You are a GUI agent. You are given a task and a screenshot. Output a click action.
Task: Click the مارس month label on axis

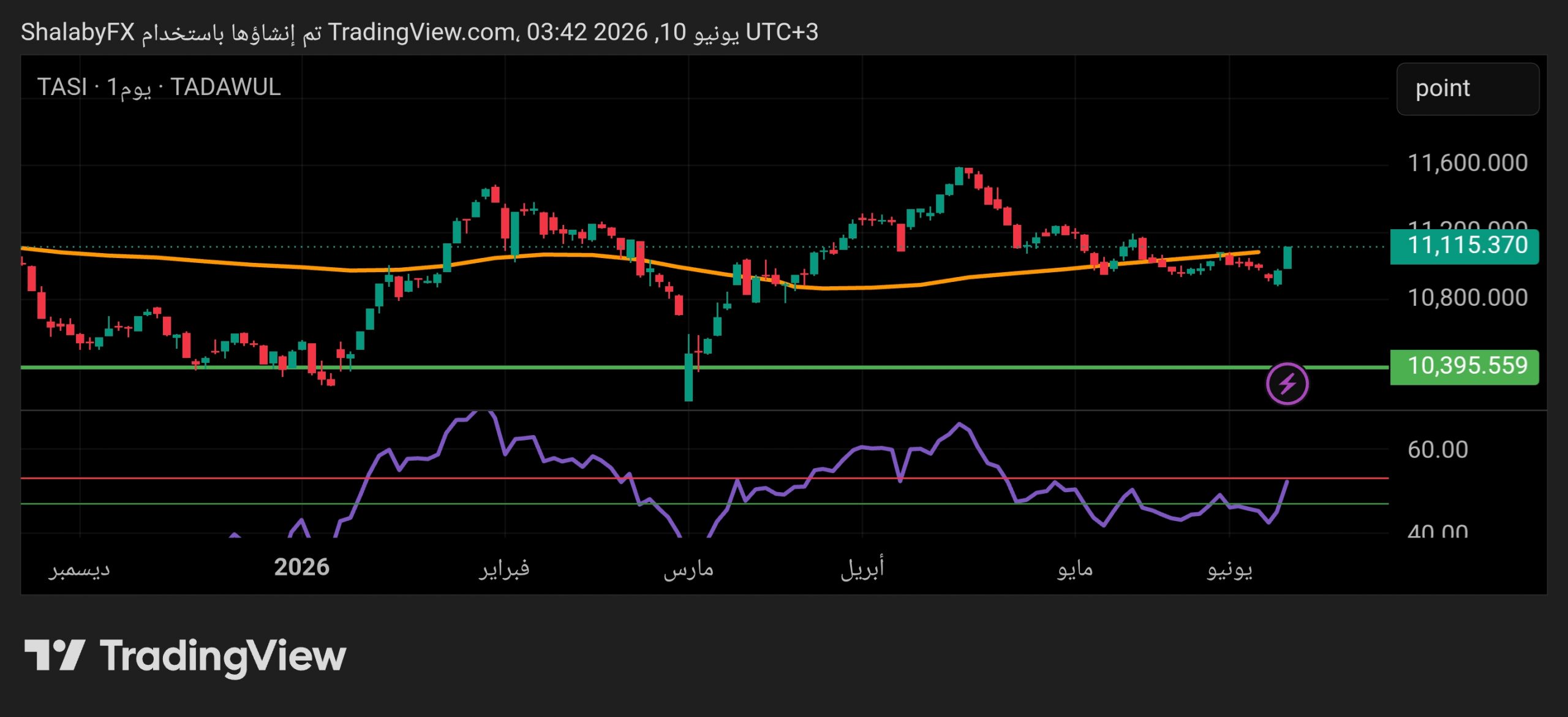point(688,569)
